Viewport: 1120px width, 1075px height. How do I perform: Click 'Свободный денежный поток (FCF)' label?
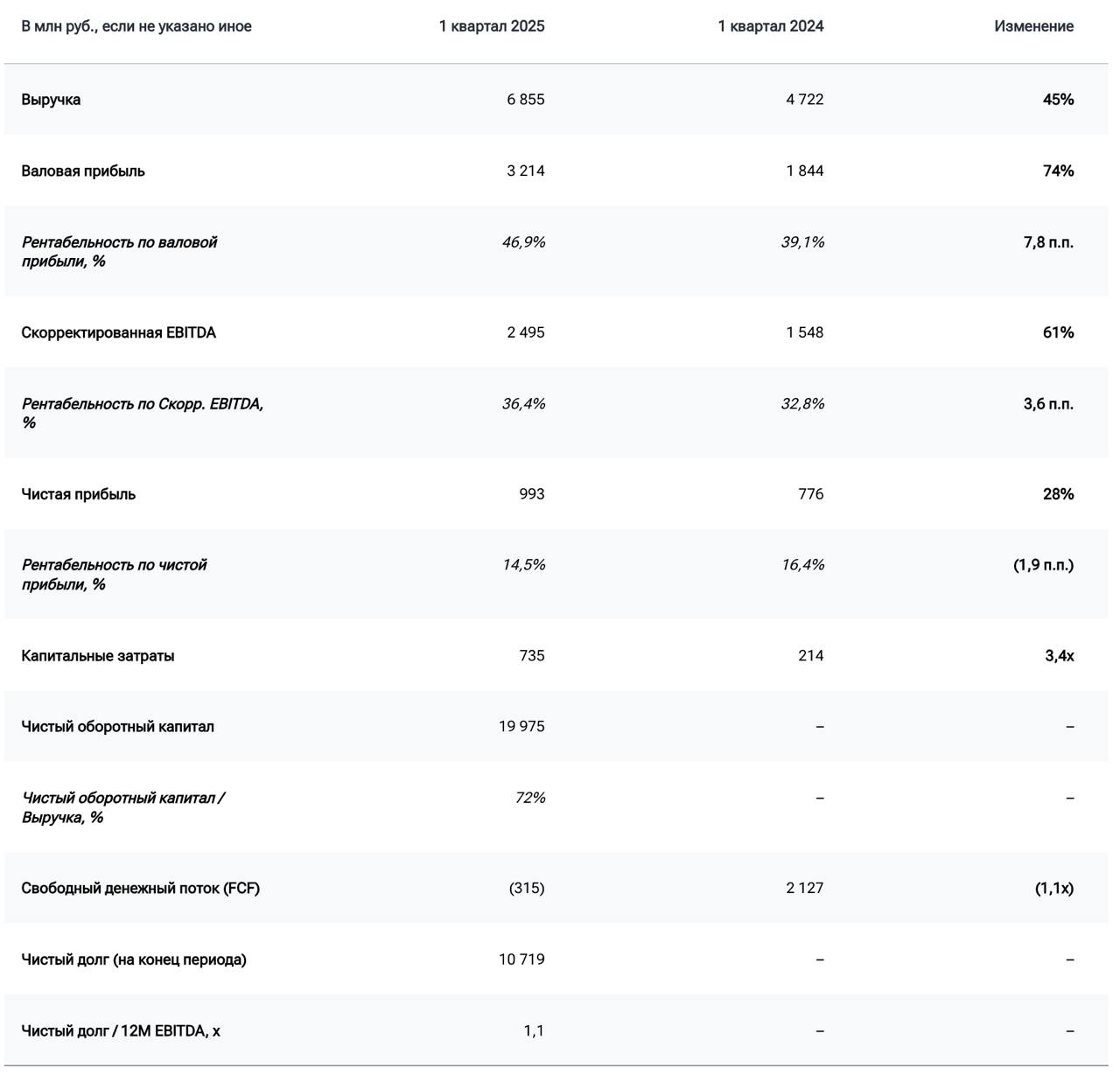(x=140, y=889)
